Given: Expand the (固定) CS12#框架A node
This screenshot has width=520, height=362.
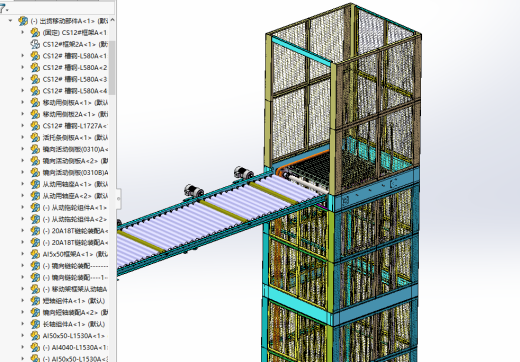Looking at the screenshot, I should (23, 32).
